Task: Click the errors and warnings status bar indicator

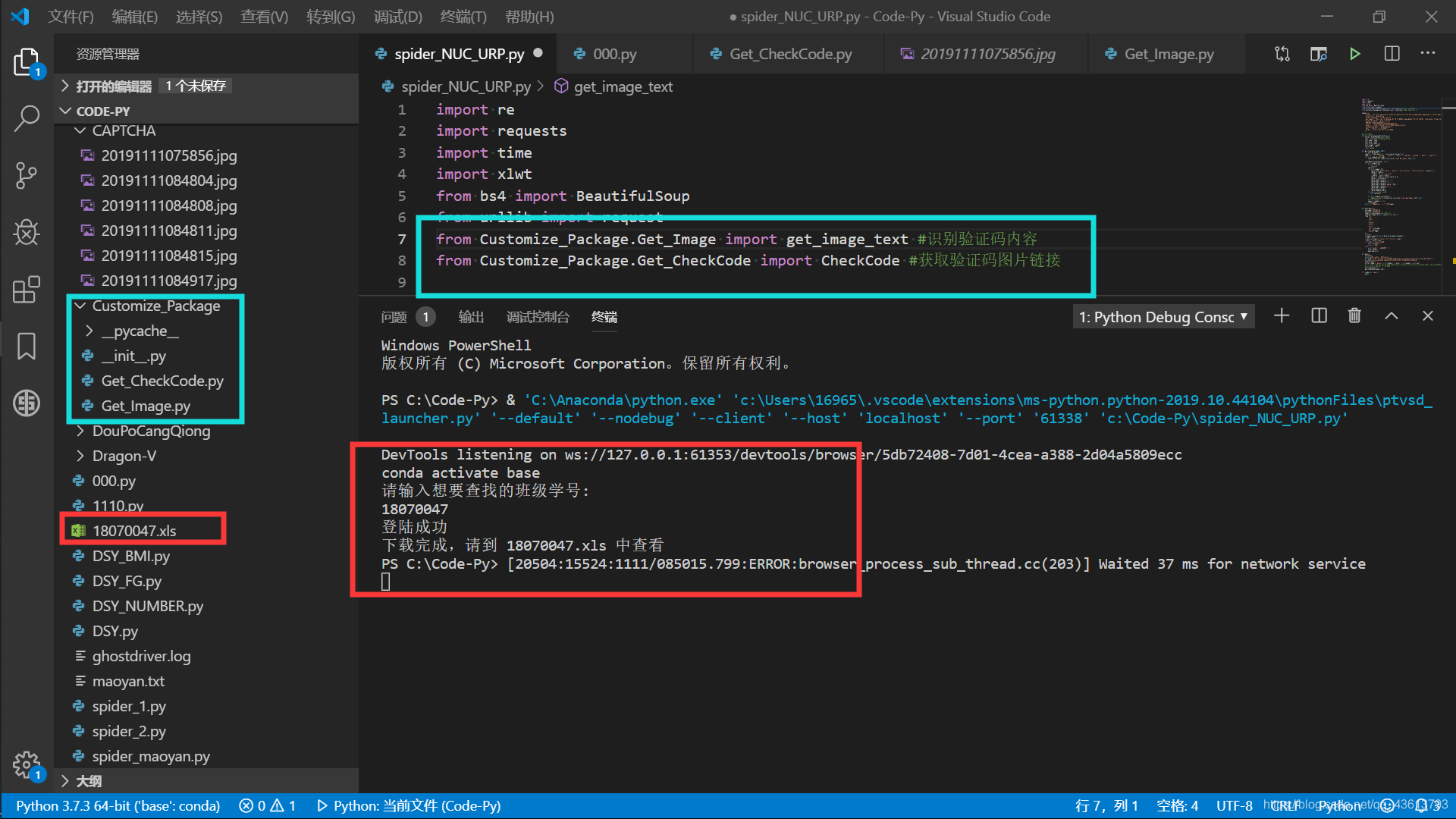Action: tap(267, 805)
